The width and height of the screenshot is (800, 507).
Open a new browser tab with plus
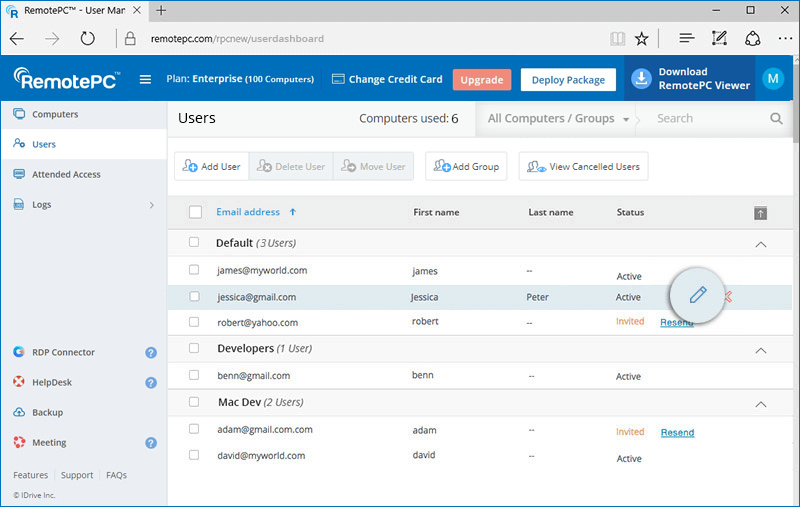click(x=161, y=10)
